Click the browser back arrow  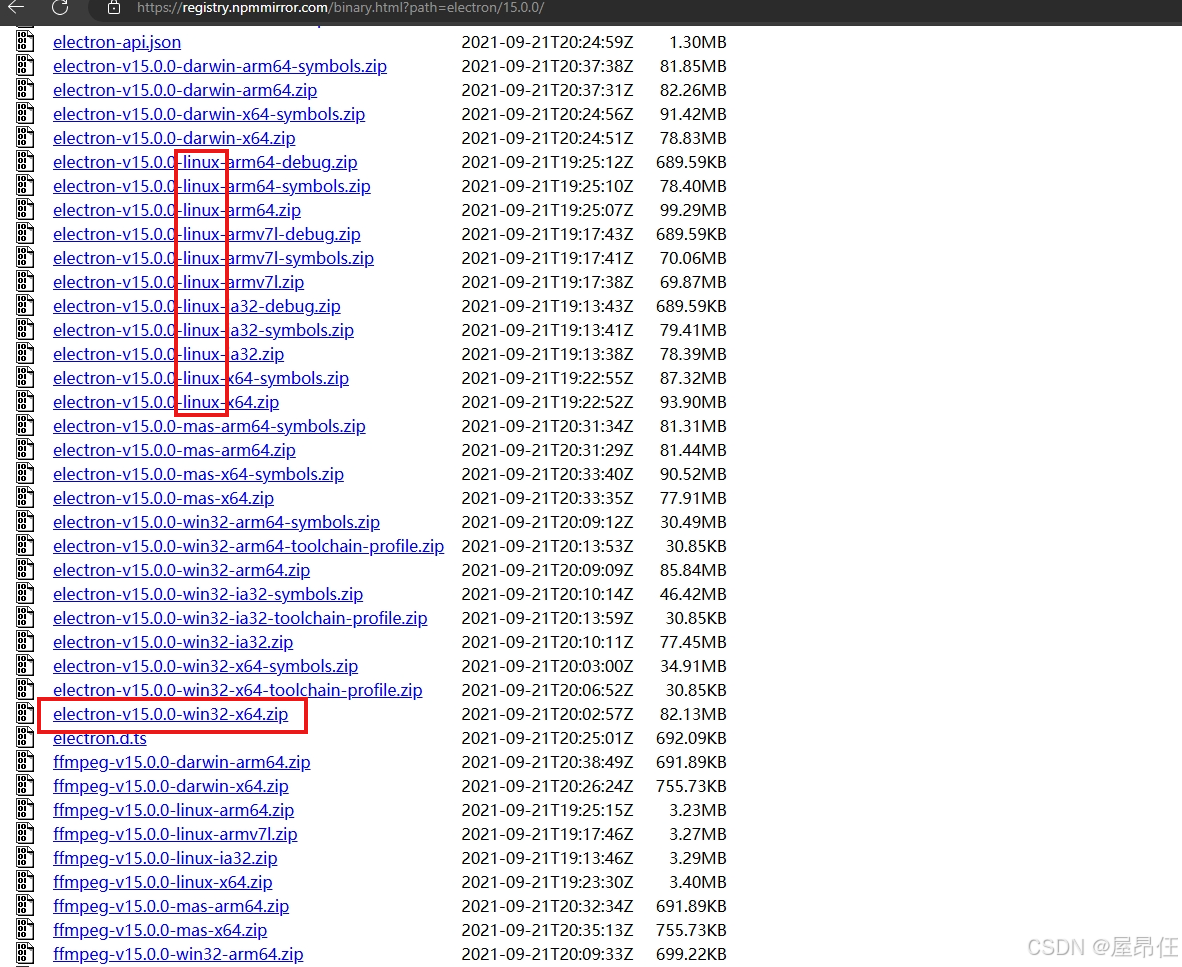(16, 8)
